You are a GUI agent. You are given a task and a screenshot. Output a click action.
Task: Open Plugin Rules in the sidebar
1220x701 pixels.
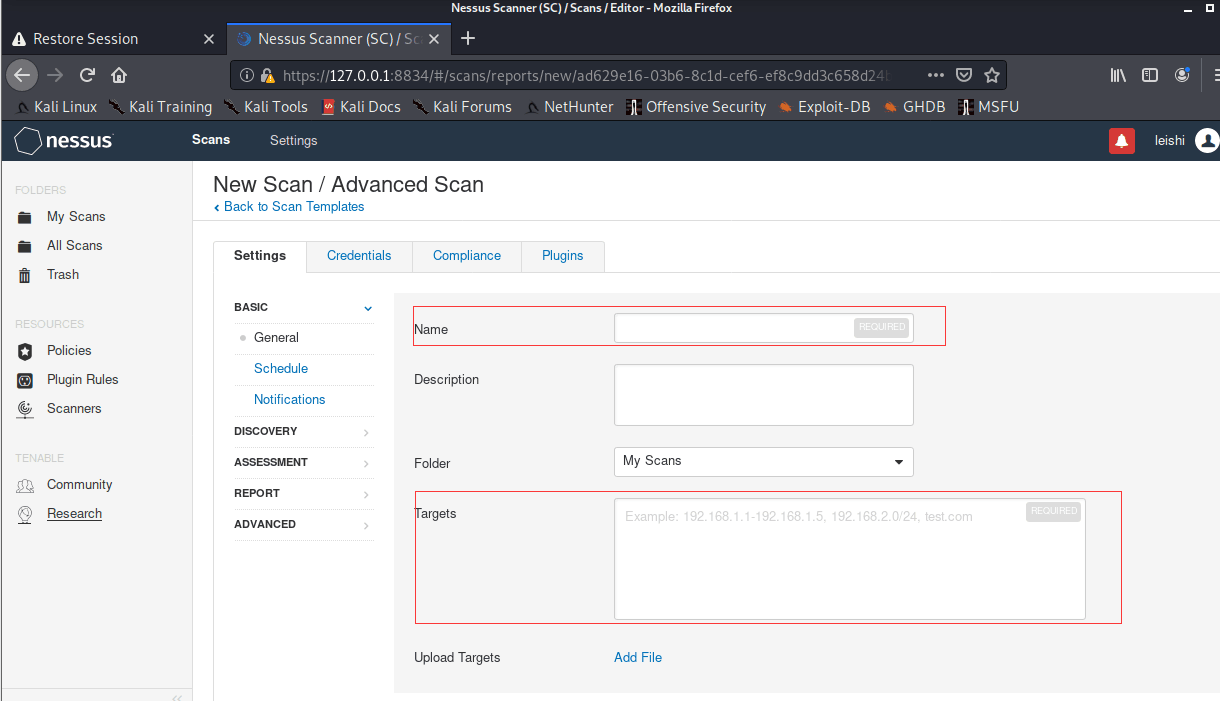tap(82, 379)
